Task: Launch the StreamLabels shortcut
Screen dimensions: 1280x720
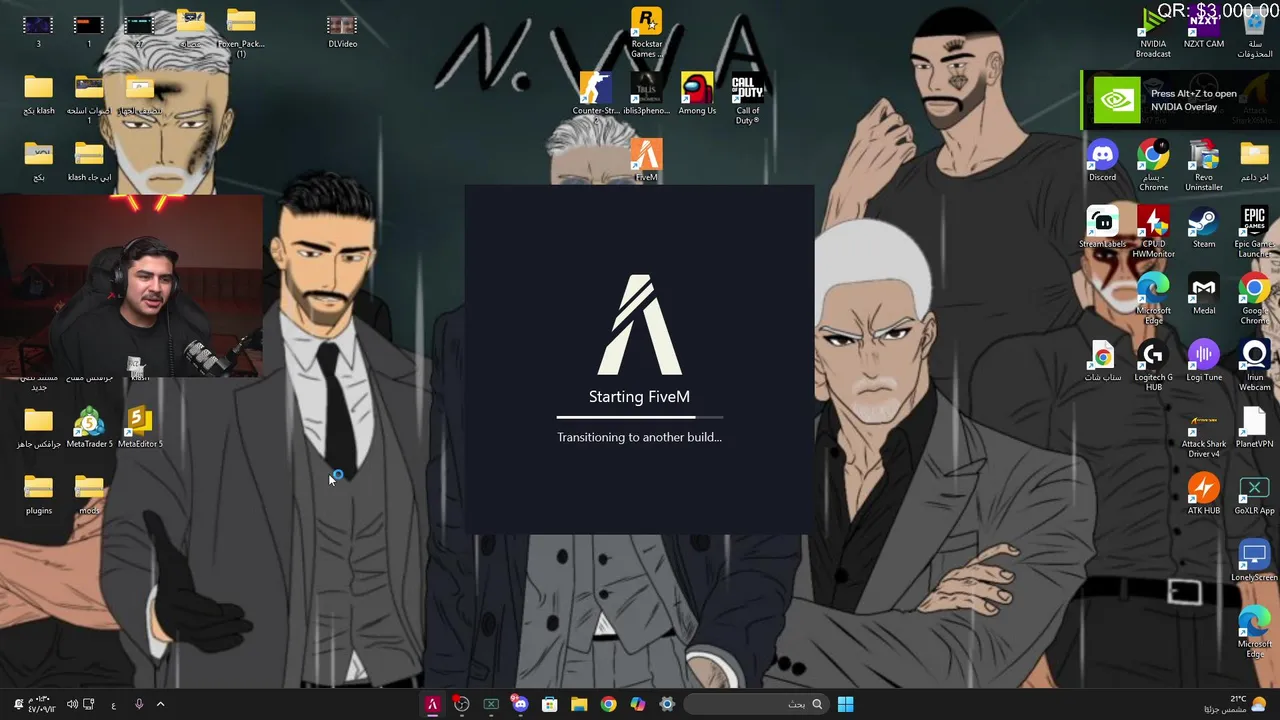Action: (x=1102, y=227)
